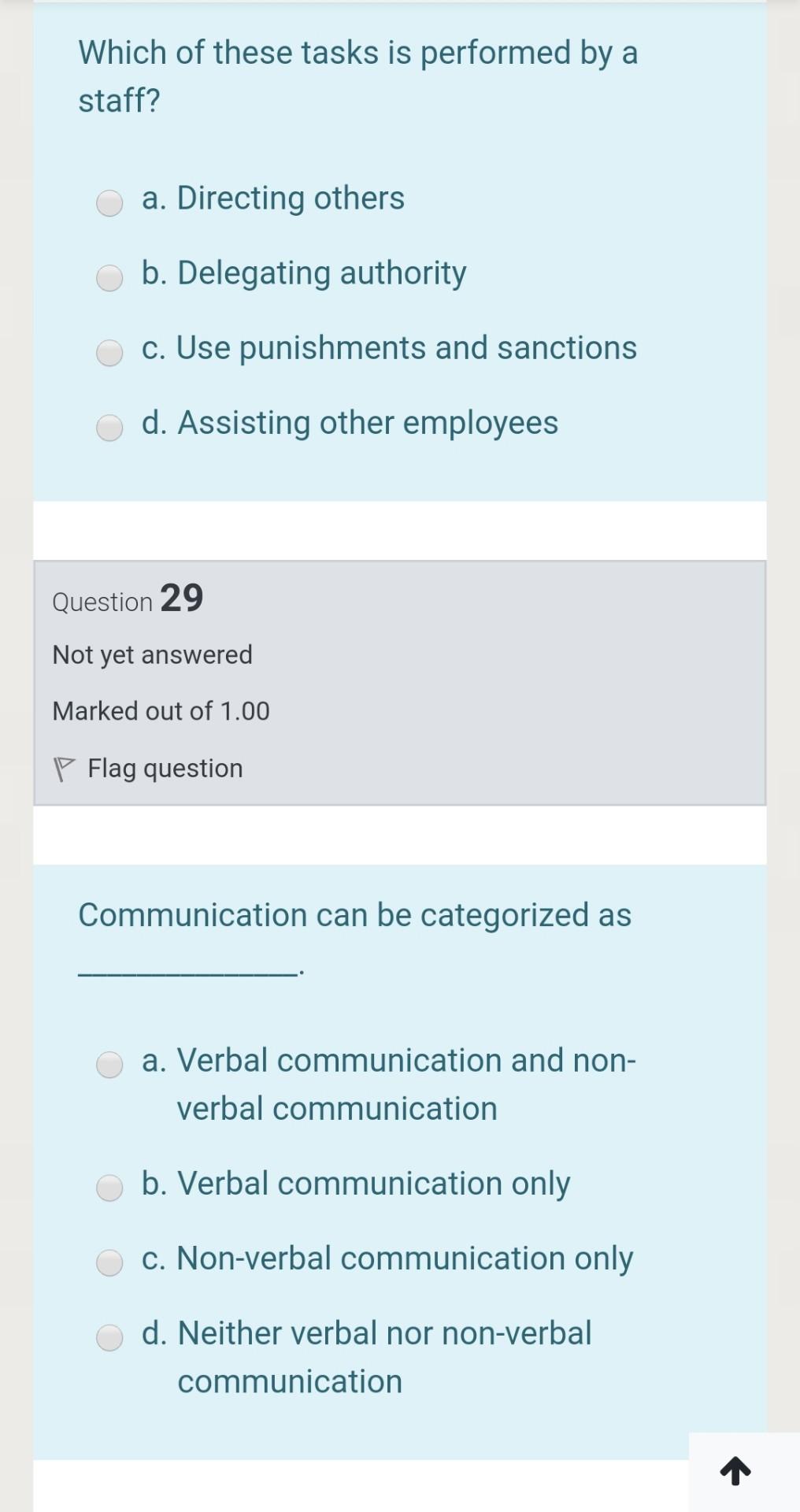Click the staff task question text
The height and width of the screenshot is (1512, 800).
[x=358, y=76]
